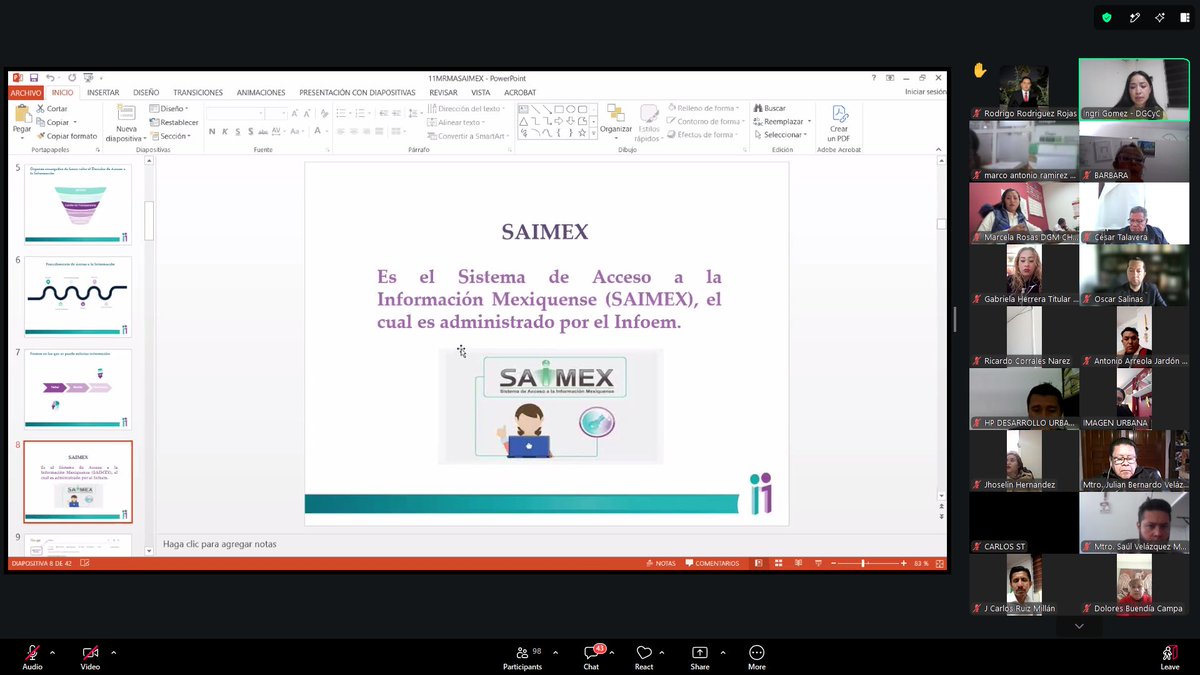Toggle Bold (N) formatting

point(212,131)
